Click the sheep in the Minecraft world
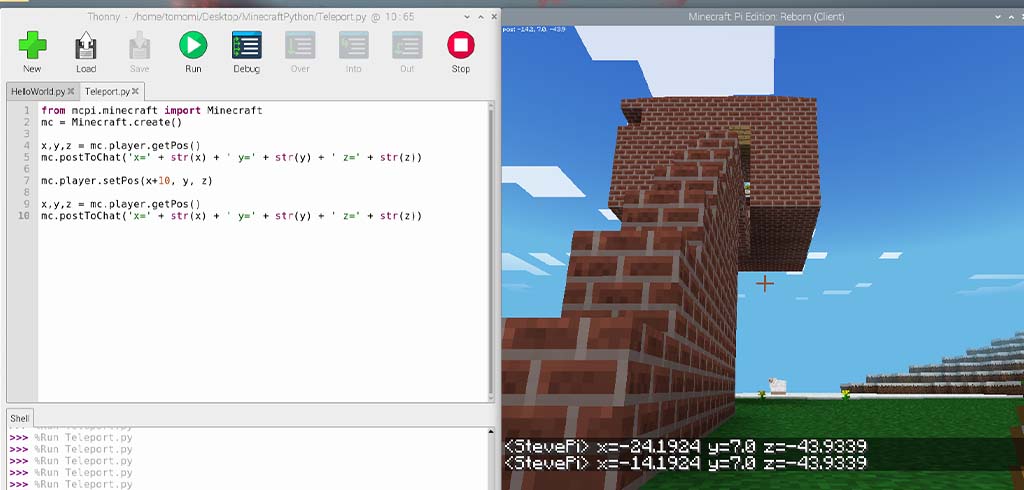The image size is (1024, 490). pos(776,386)
